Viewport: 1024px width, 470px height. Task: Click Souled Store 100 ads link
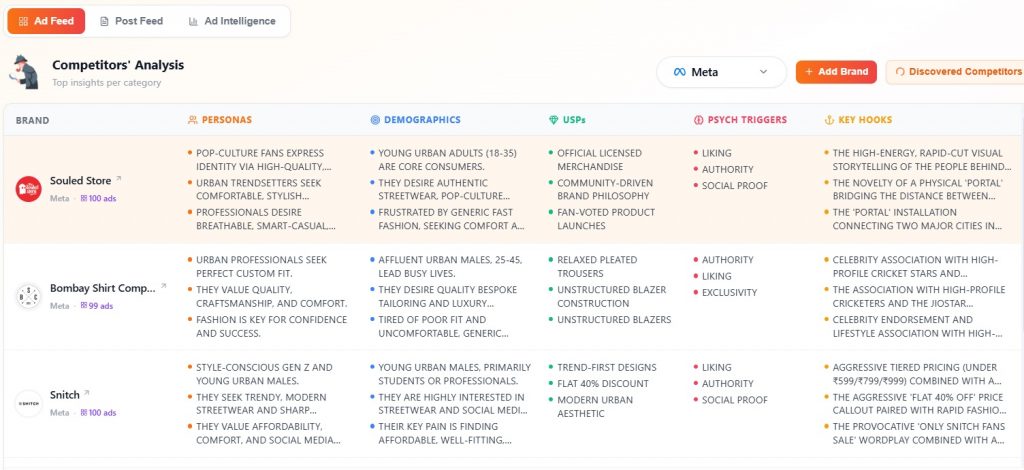click(x=98, y=198)
